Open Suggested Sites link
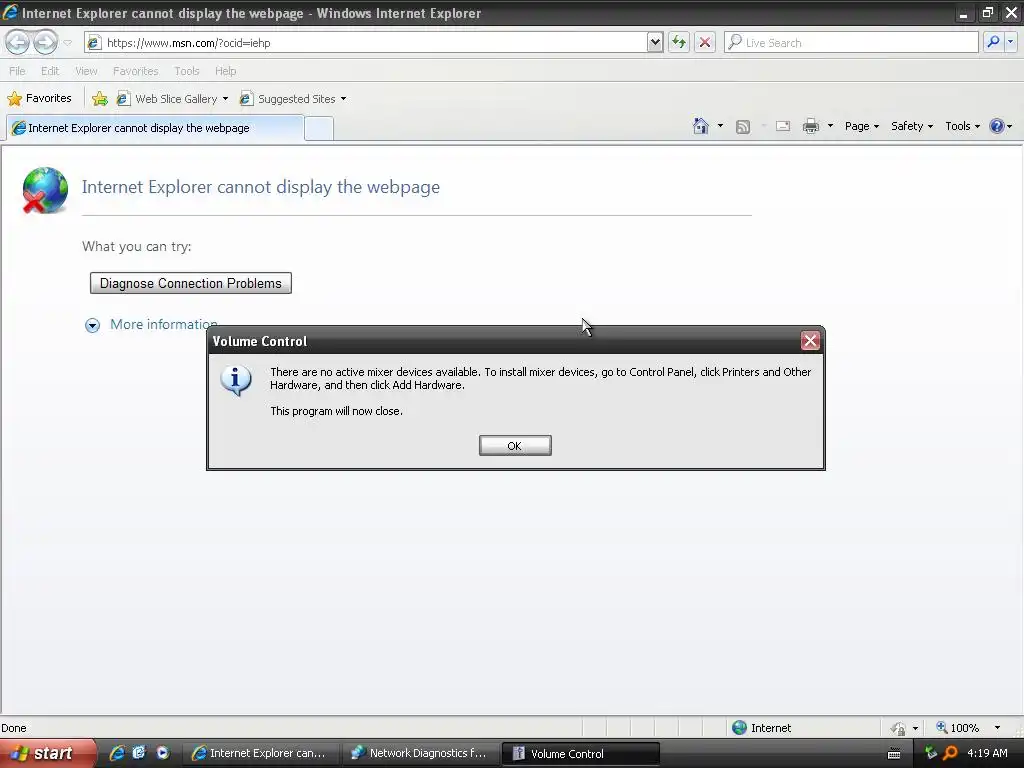Image resolution: width=1024 pixels, height=768 pixels. pos(288,99)
